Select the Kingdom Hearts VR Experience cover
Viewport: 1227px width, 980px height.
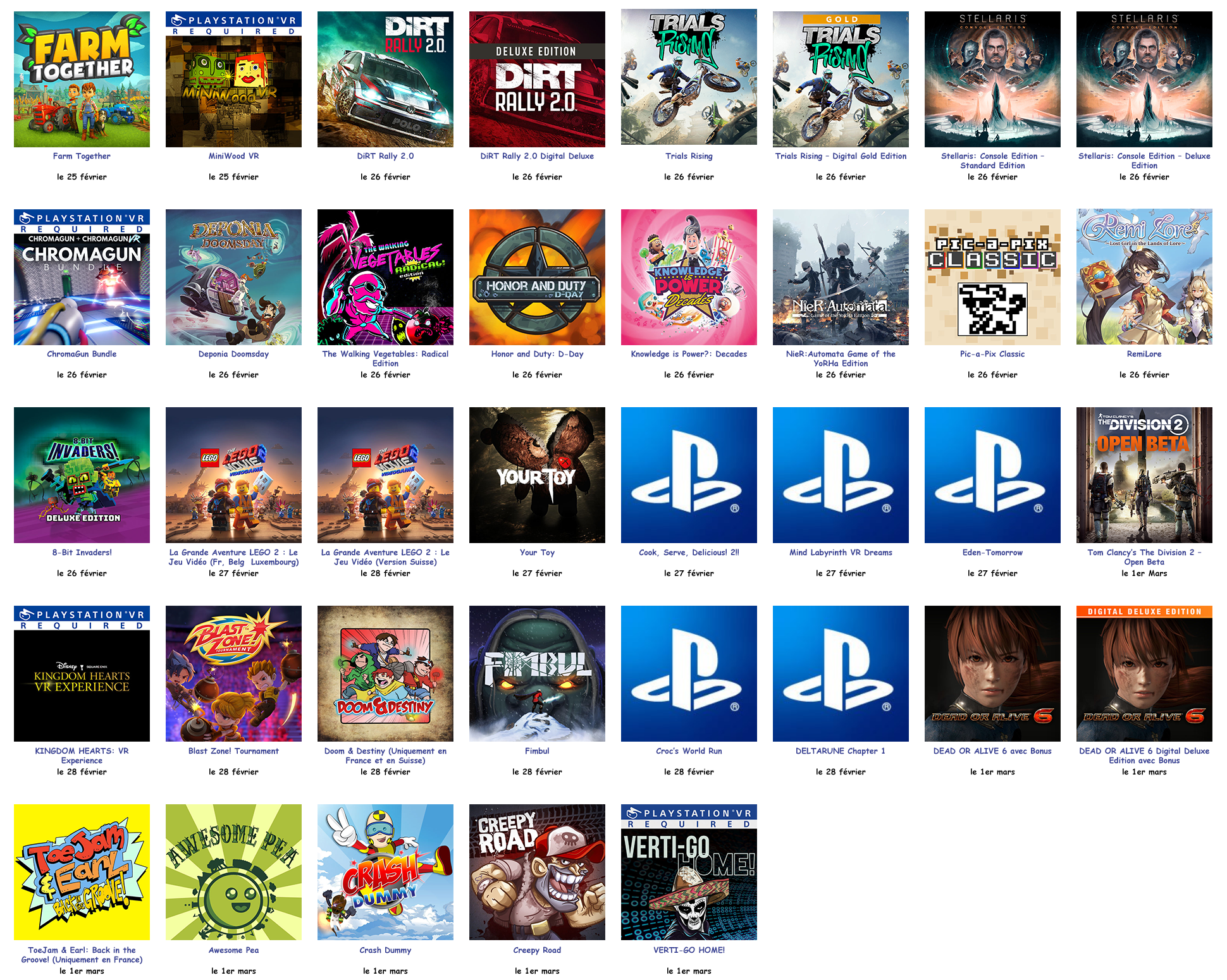pyautogui.click(x=82, y=673)
